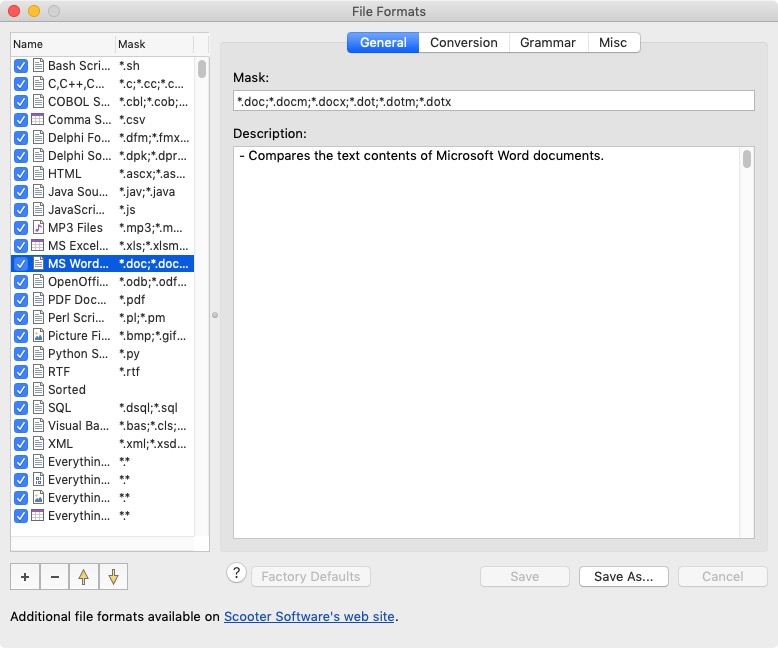Disable the SQL format checkbox

pyautogui.click(x=21, y=408)
